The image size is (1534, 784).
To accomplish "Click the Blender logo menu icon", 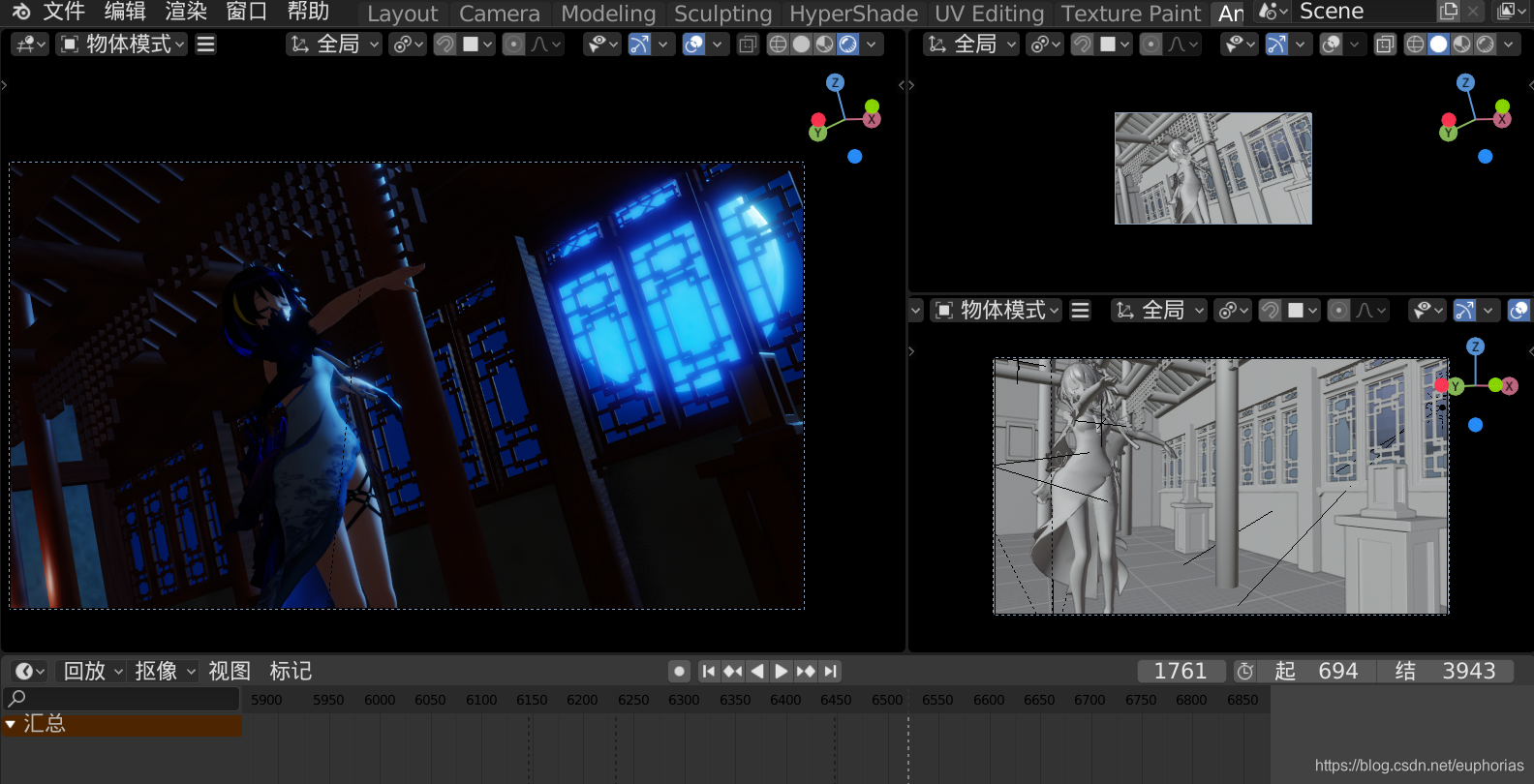I will click(21, 12).
